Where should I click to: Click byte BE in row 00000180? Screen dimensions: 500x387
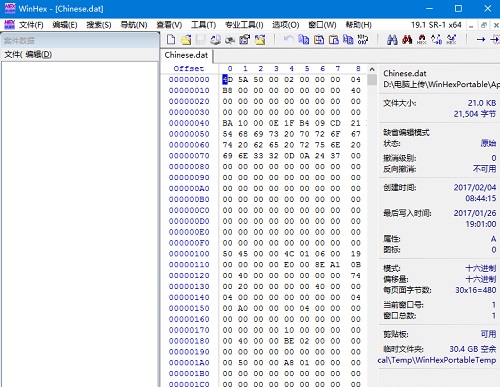(289, 341)
